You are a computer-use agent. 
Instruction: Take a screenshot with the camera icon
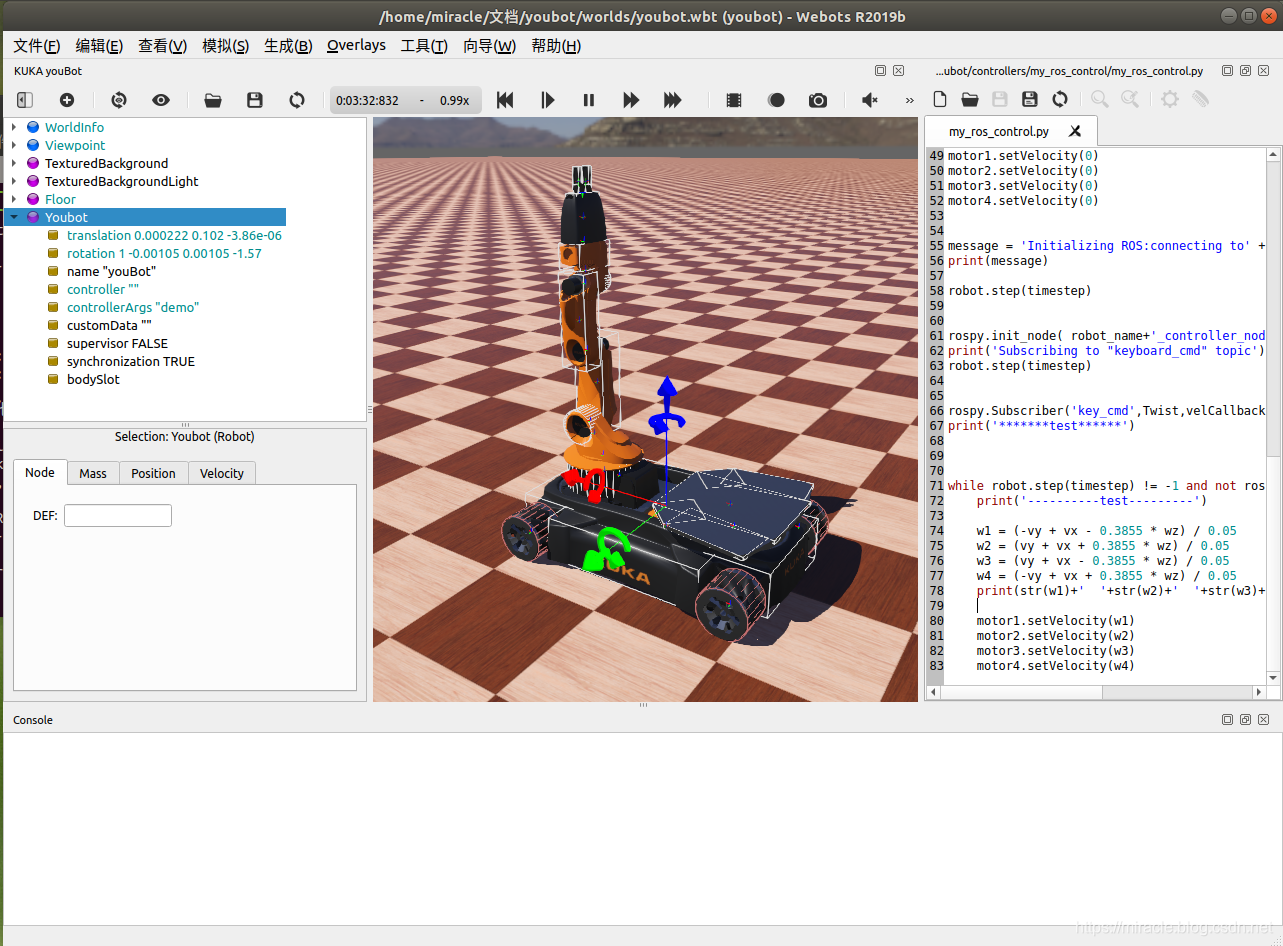(818, 100)
